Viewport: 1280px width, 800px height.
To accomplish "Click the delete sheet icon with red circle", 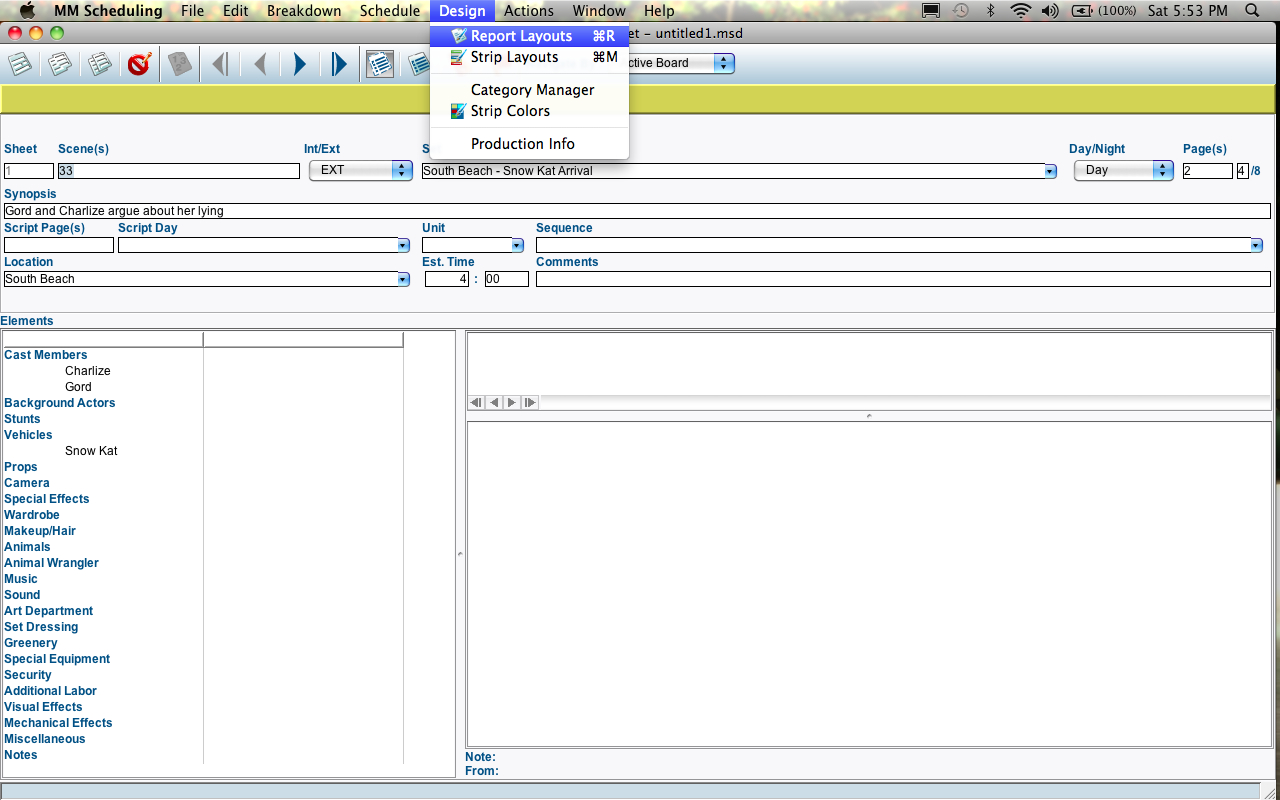I will pyautogui.click(x=139, y=64).
